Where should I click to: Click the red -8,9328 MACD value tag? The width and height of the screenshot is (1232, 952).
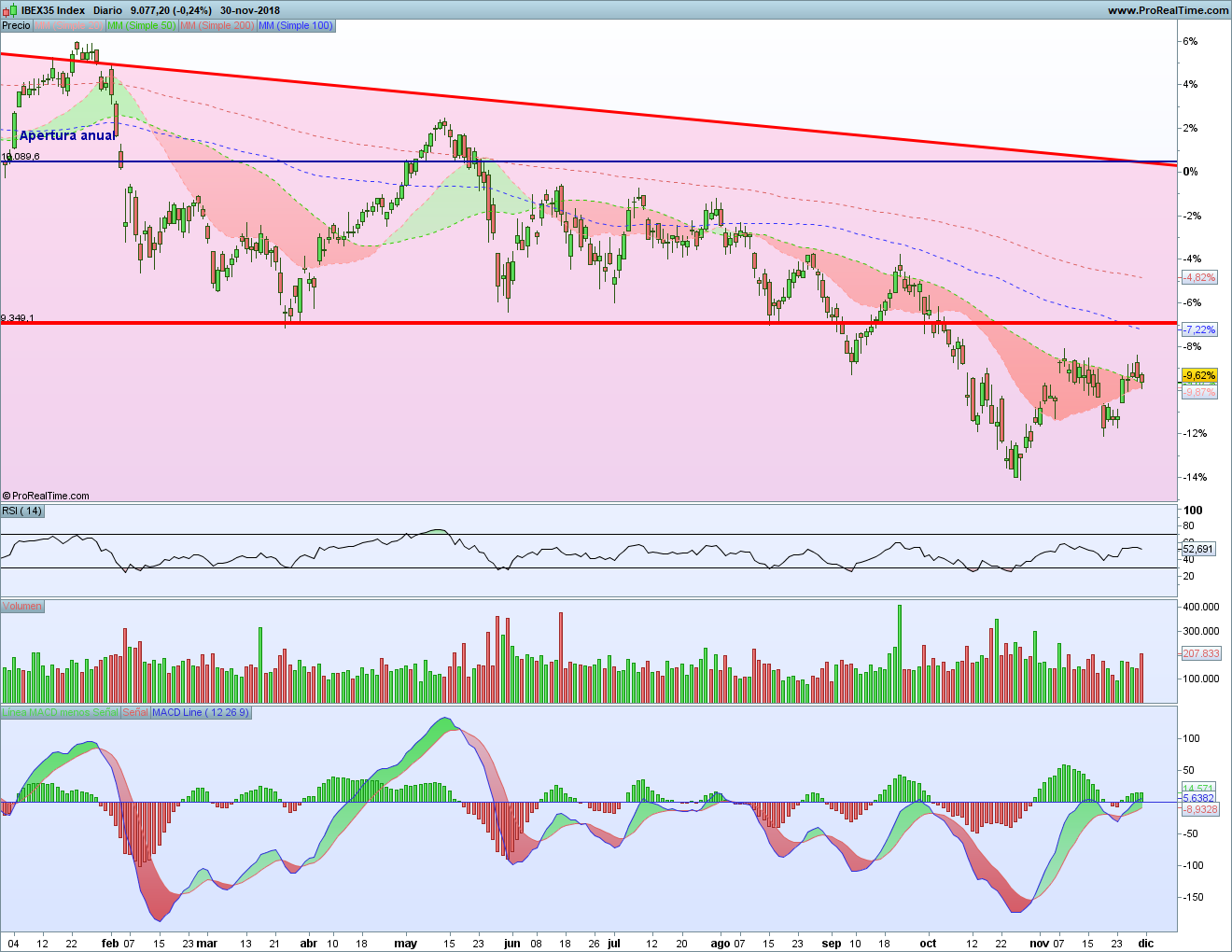[x=1199, y=809]
